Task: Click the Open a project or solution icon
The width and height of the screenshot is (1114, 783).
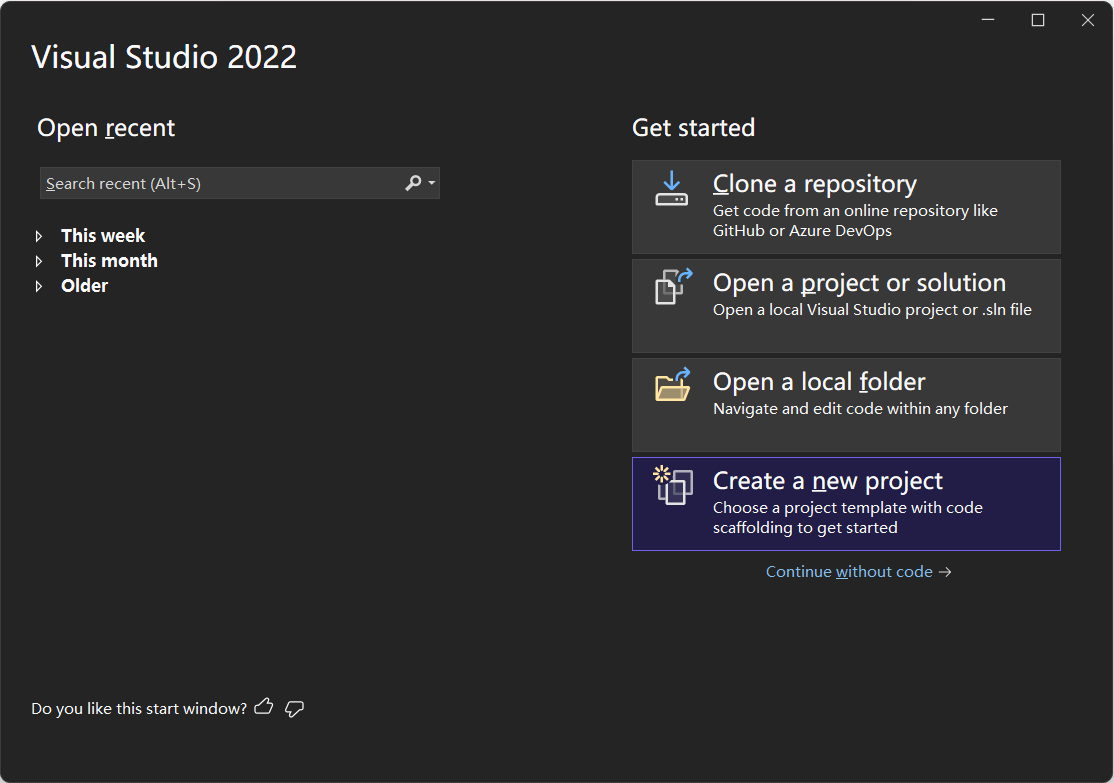Action: 673,287
